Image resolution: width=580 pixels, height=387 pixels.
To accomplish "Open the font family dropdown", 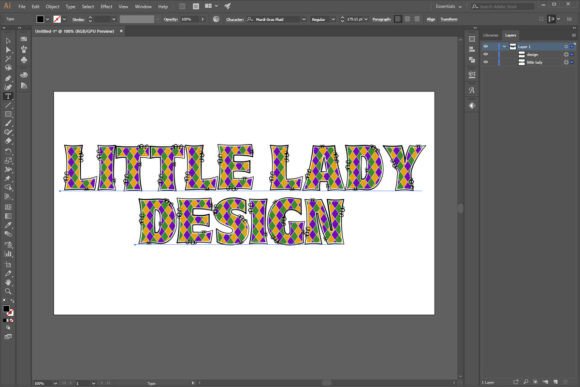I will 304,19.
